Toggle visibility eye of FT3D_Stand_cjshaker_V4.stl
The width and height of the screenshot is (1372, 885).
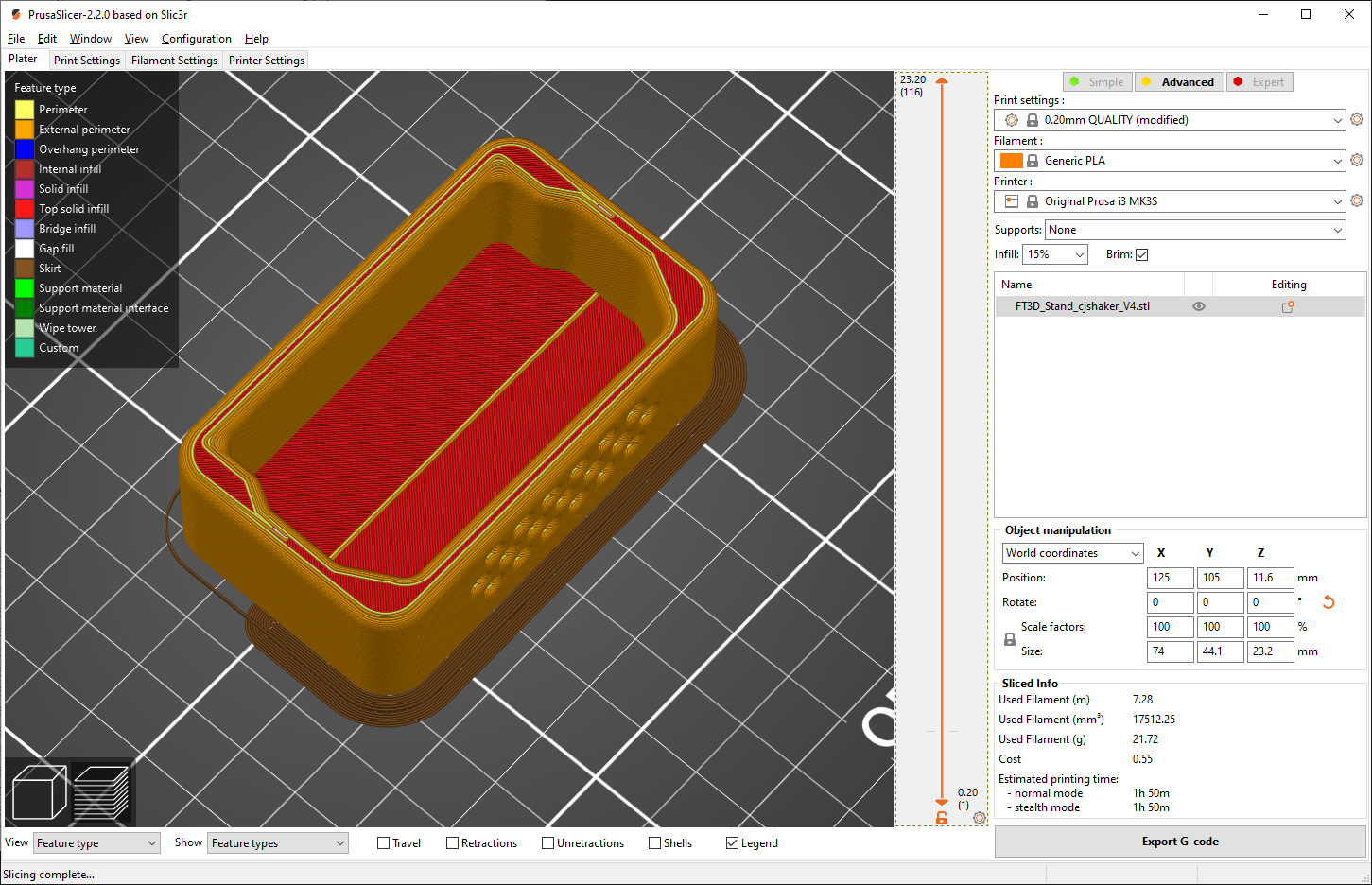tap(1199, 306)
